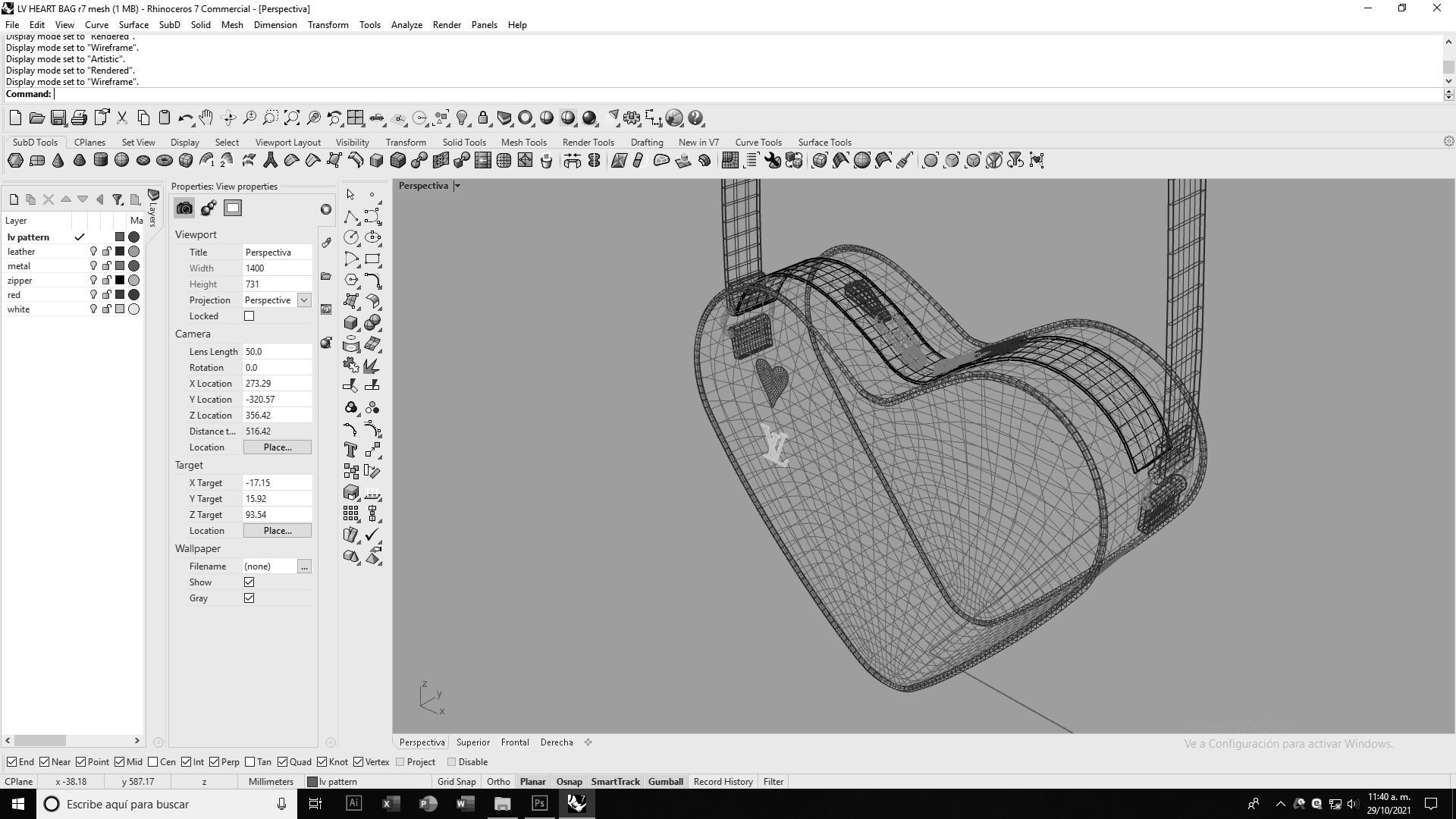
Task: Click the Text object tool icon
Action: click(350, 450)
